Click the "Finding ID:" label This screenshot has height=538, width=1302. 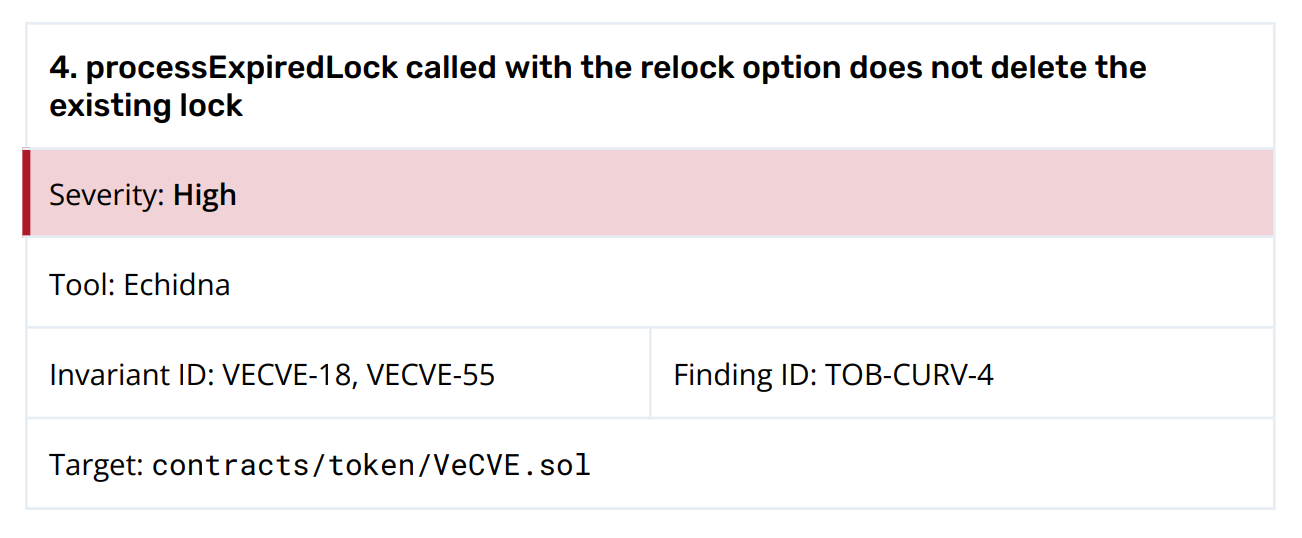745,375
